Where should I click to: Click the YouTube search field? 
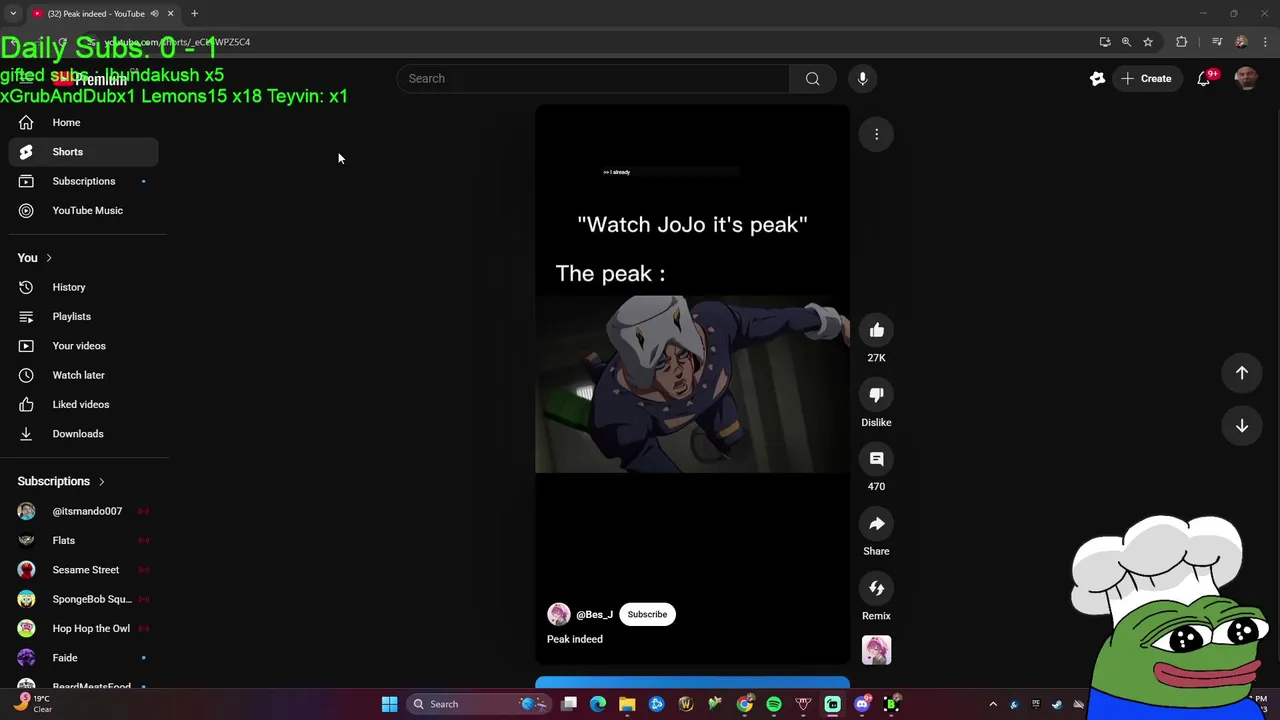(593, 78)
